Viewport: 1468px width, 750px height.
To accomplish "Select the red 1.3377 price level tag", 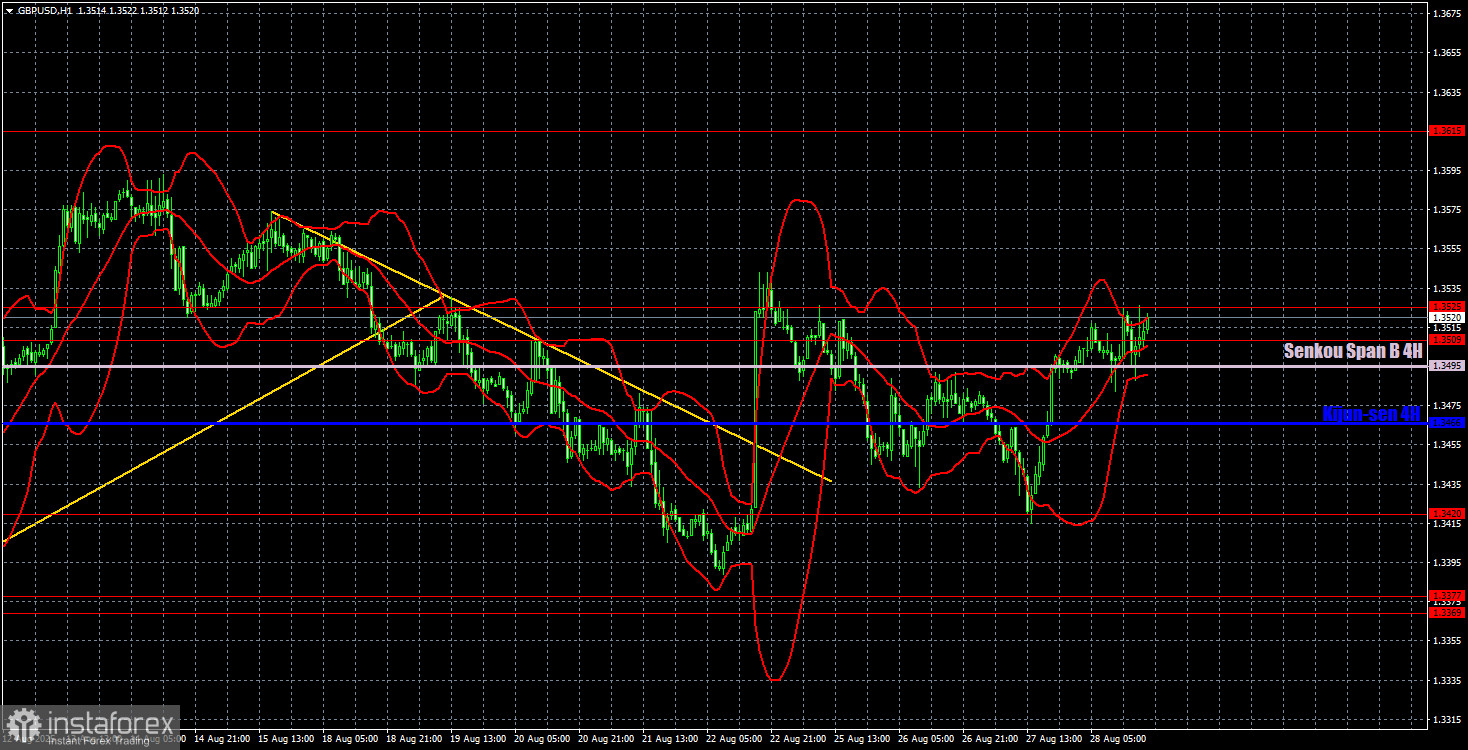I will pyautogui.click(x=1447, y=596).
